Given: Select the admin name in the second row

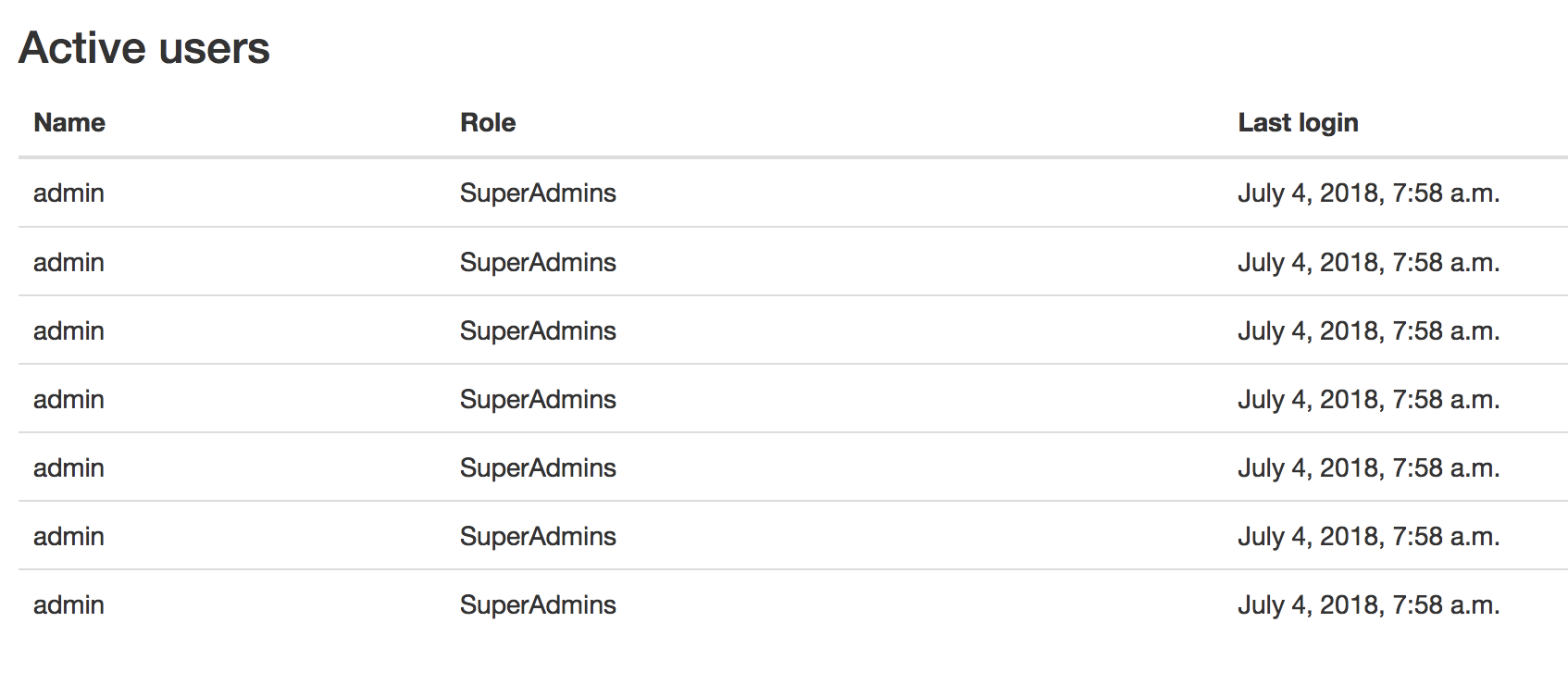Looking at the screenshot, I should (x=68, y=262).
